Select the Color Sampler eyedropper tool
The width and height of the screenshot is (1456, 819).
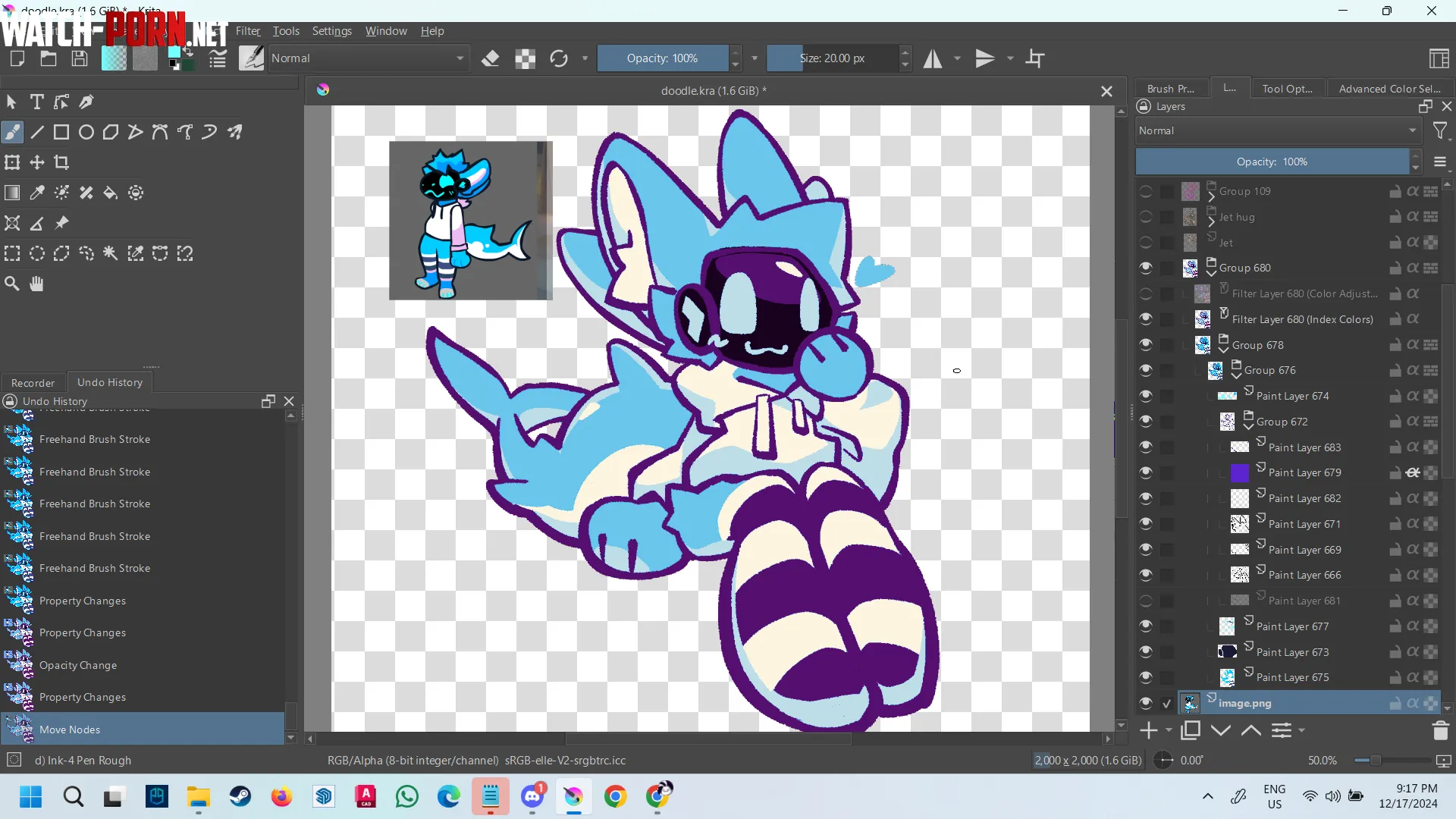pyautogui.click(x=36, y=193)
